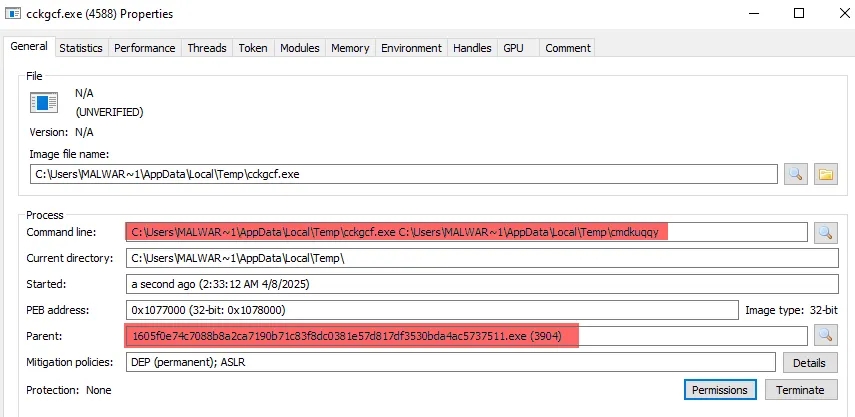Click the Details button for mitigation policies

coord(810,362)
